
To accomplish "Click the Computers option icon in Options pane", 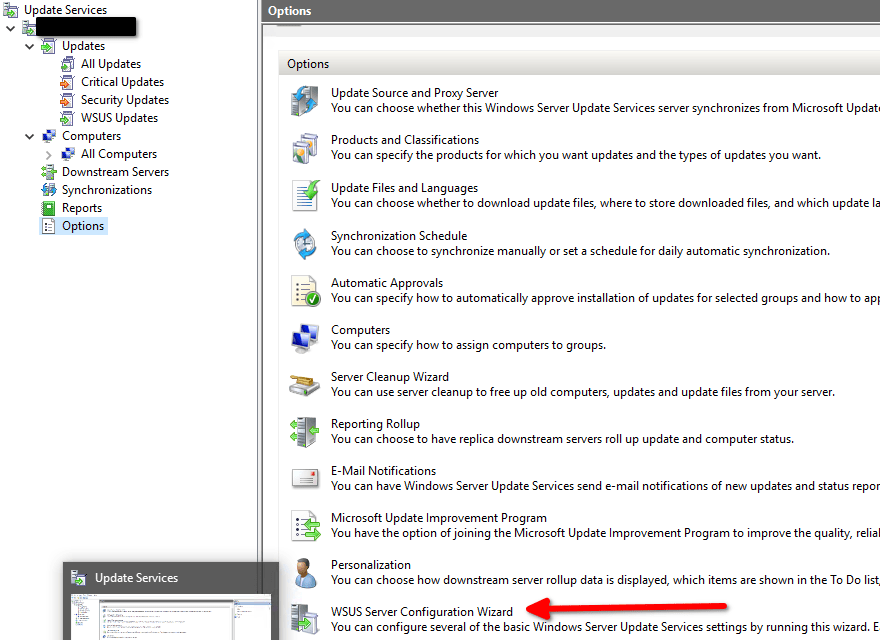I will (x=305, y=338).
